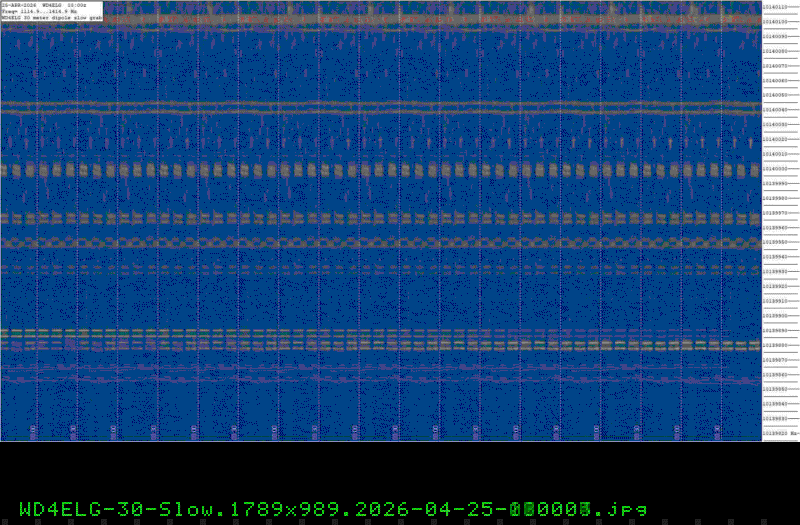Select the 10139910 frequency label
This screenshot has height=525, width=800.
[774, 302]
